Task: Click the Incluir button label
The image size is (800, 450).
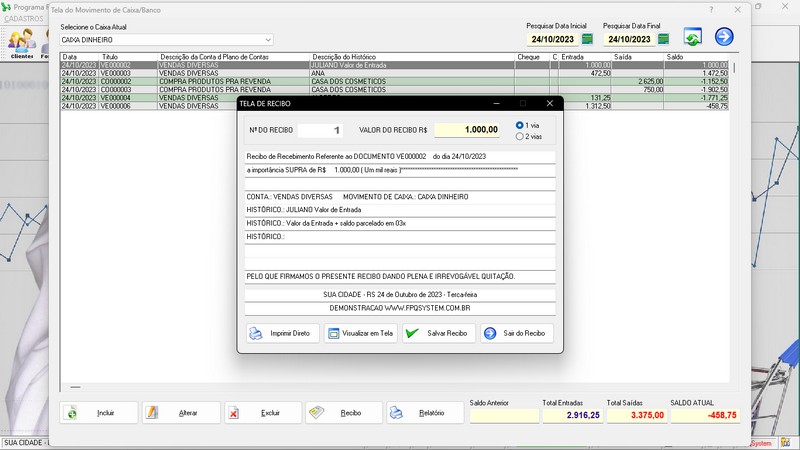Action: point(106,413)
